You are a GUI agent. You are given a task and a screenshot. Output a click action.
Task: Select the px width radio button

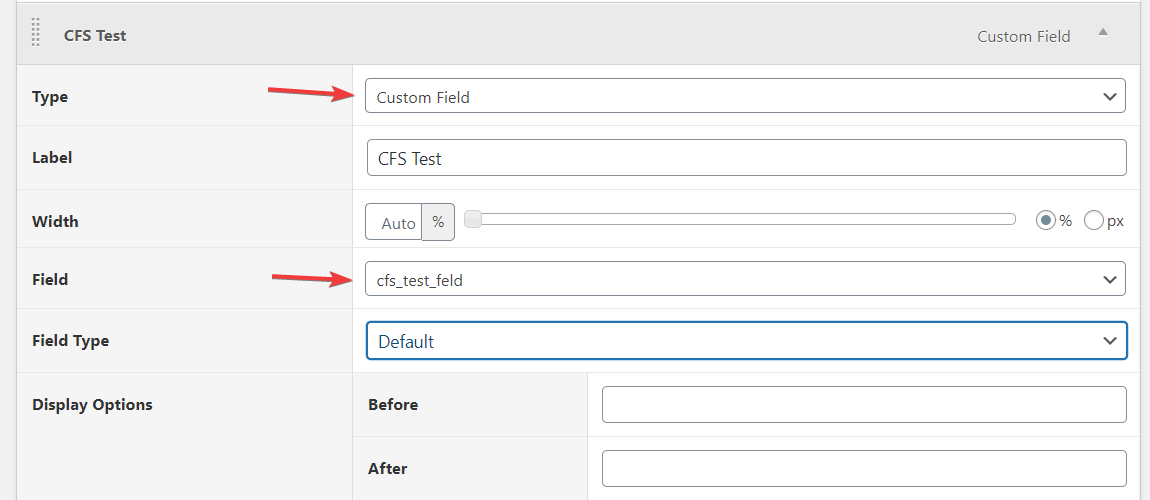coord(1094,221)
